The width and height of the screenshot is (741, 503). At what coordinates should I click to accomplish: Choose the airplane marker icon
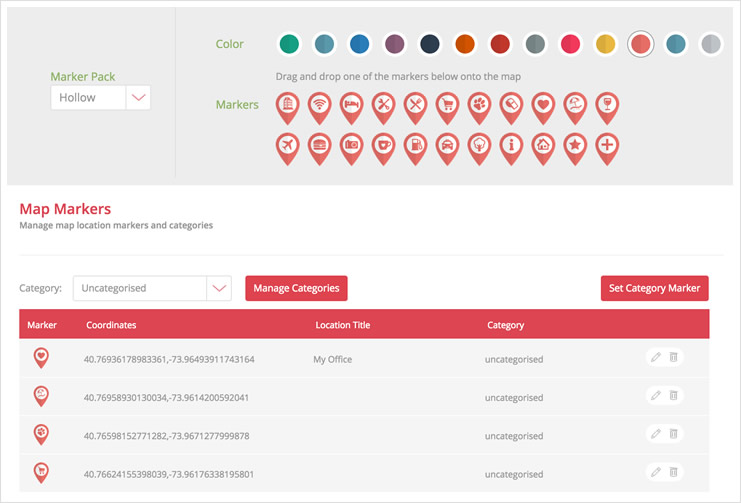[x=287, y=144]
